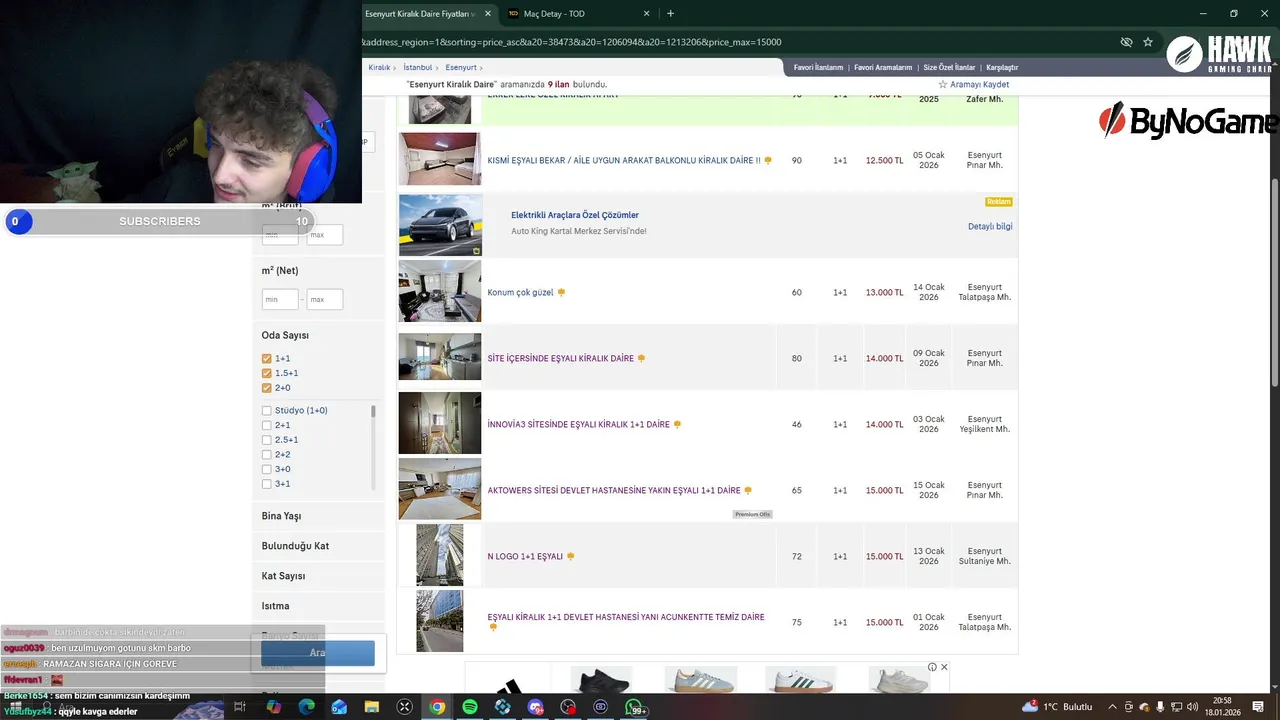Open Spotify from the taskbar
1280x720 pixels.
(470, 707)
